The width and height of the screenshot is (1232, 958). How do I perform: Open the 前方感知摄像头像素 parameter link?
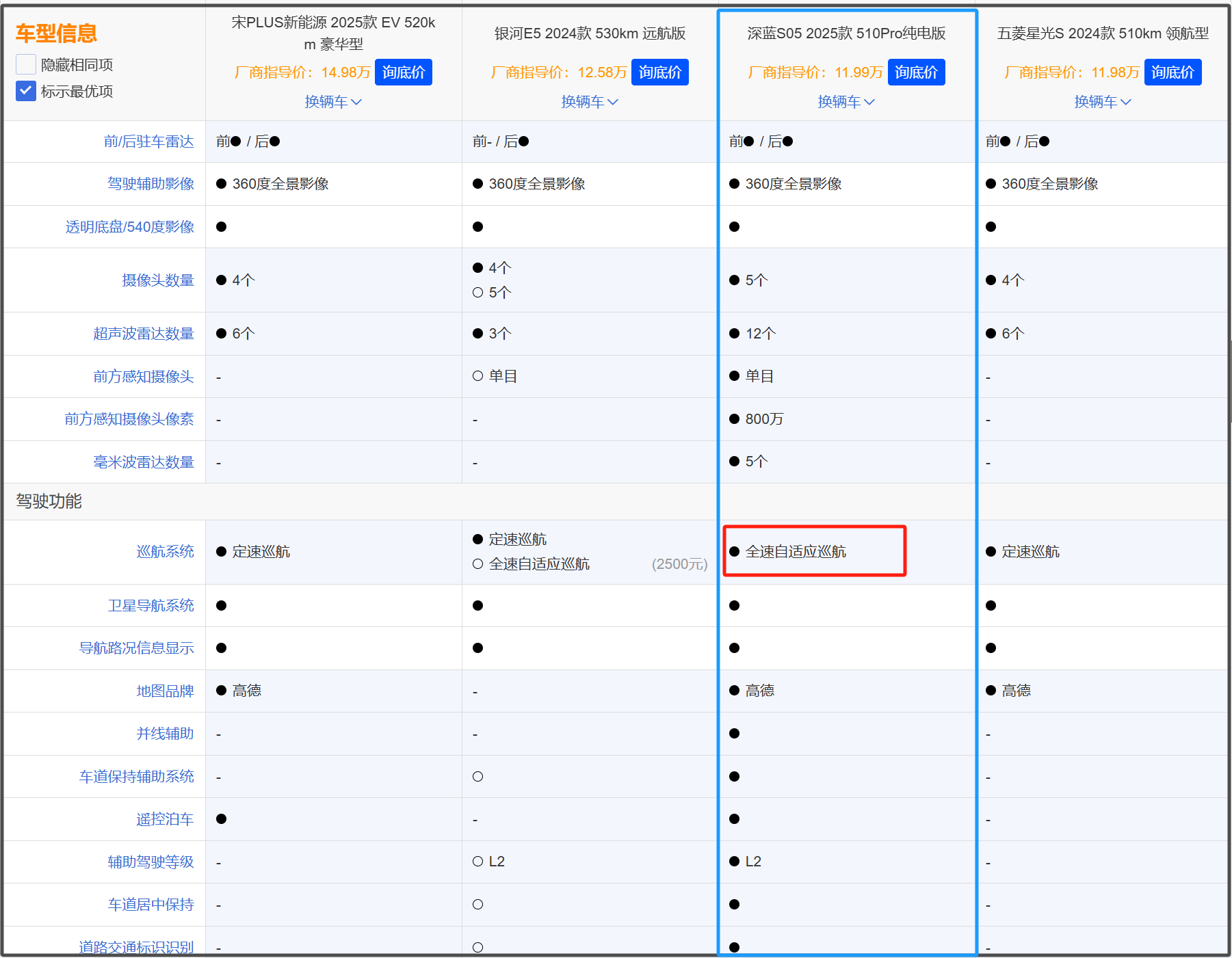click(129, 419)
